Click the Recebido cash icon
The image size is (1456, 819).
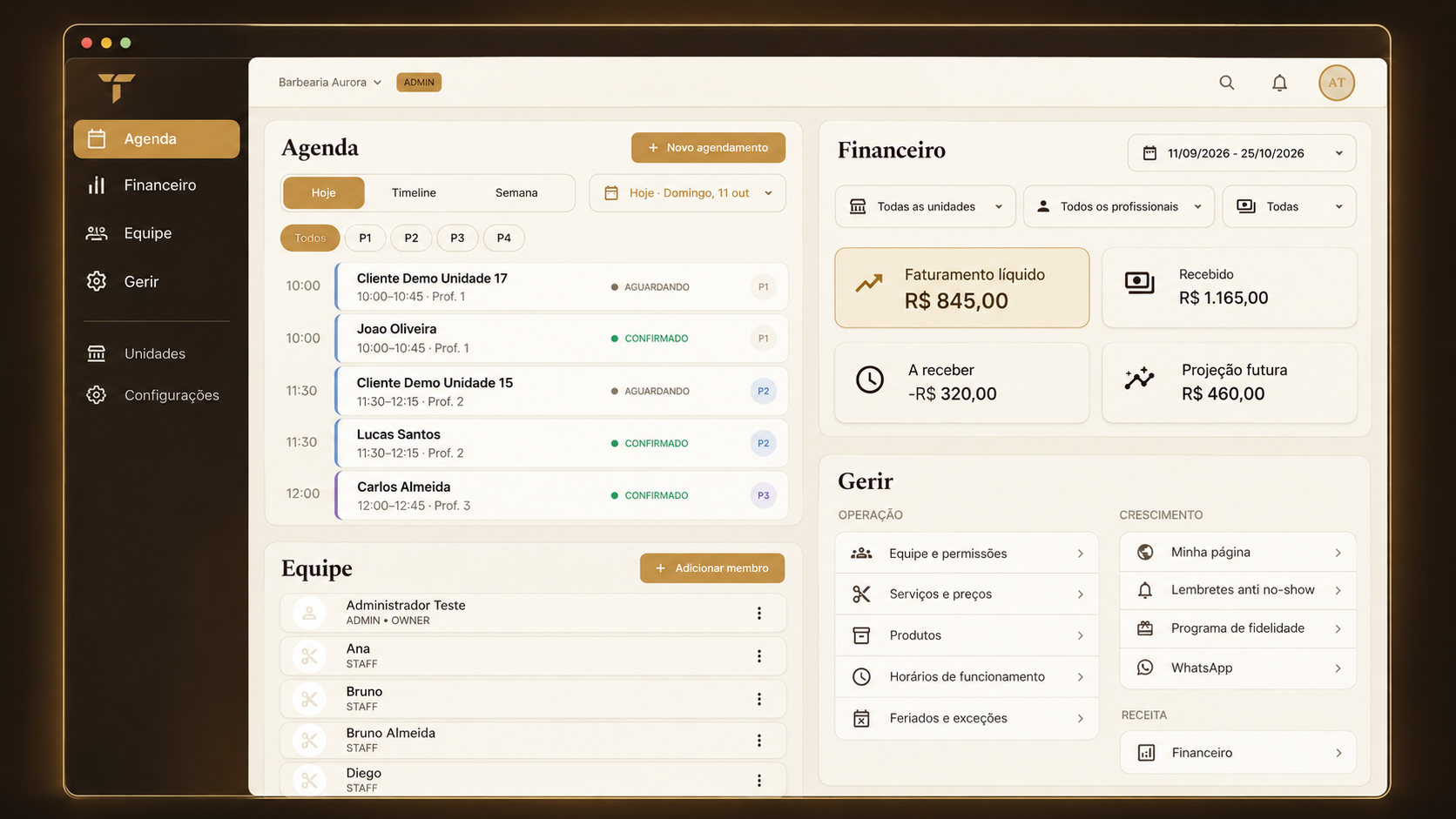pyautogui.click(x=1139, y=283)
